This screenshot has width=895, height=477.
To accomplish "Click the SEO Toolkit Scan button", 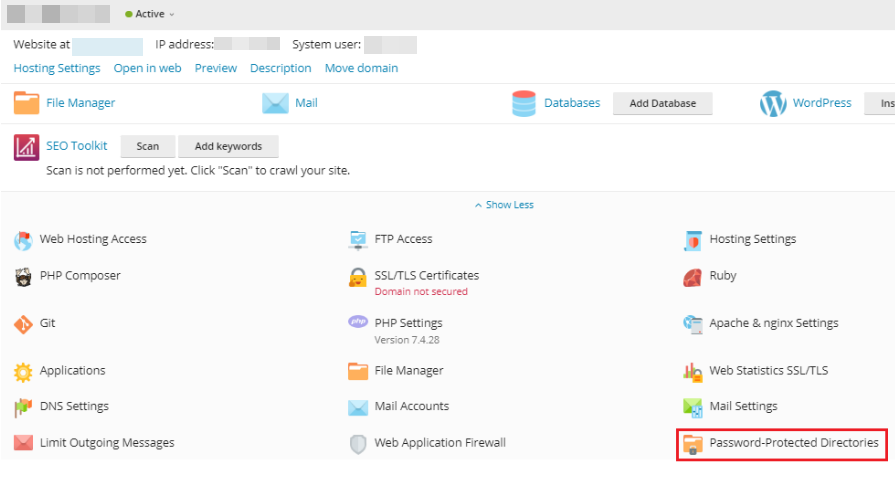I will point(148,146).
